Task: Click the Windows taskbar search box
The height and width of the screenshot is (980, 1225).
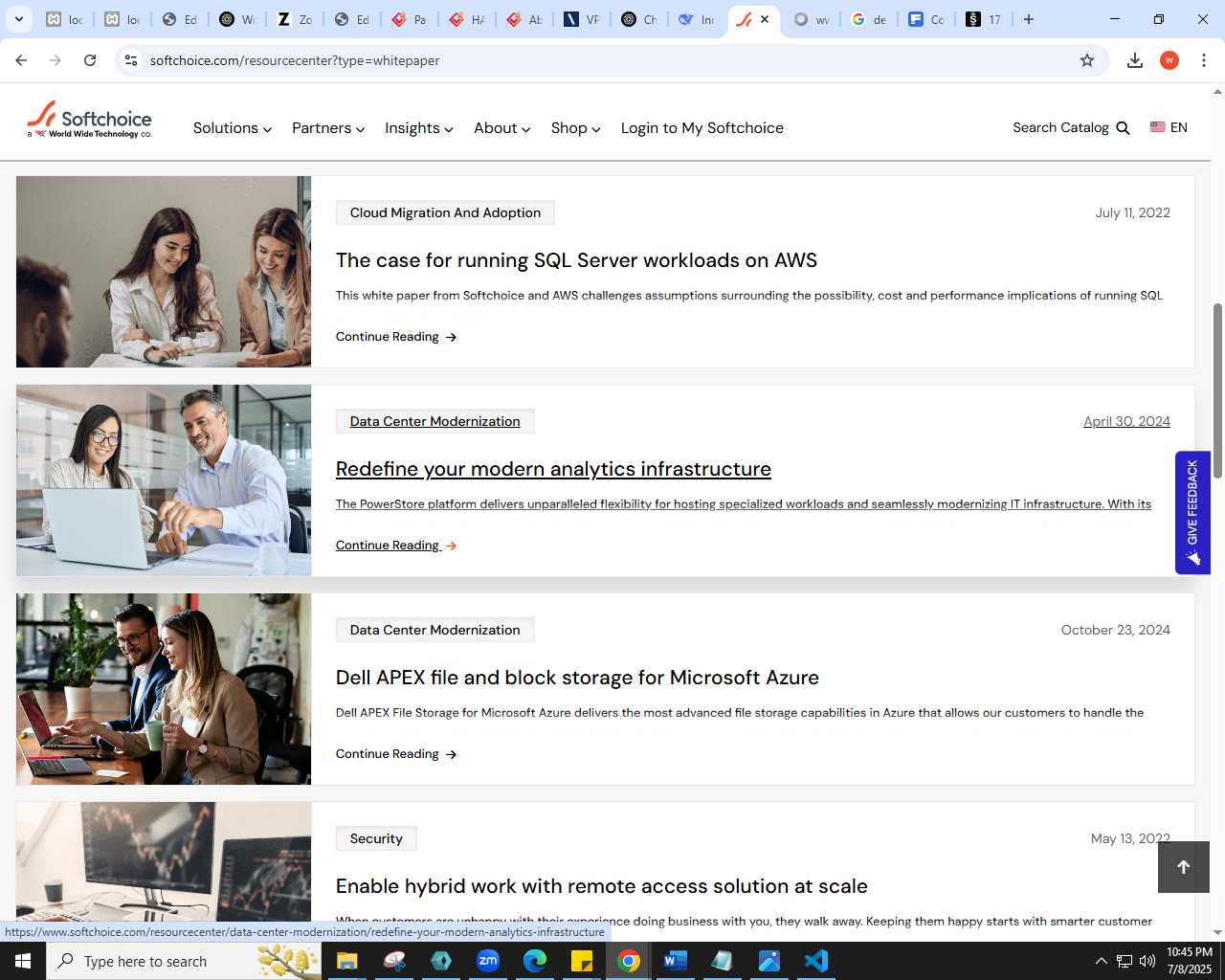Action: pos(184,961)
